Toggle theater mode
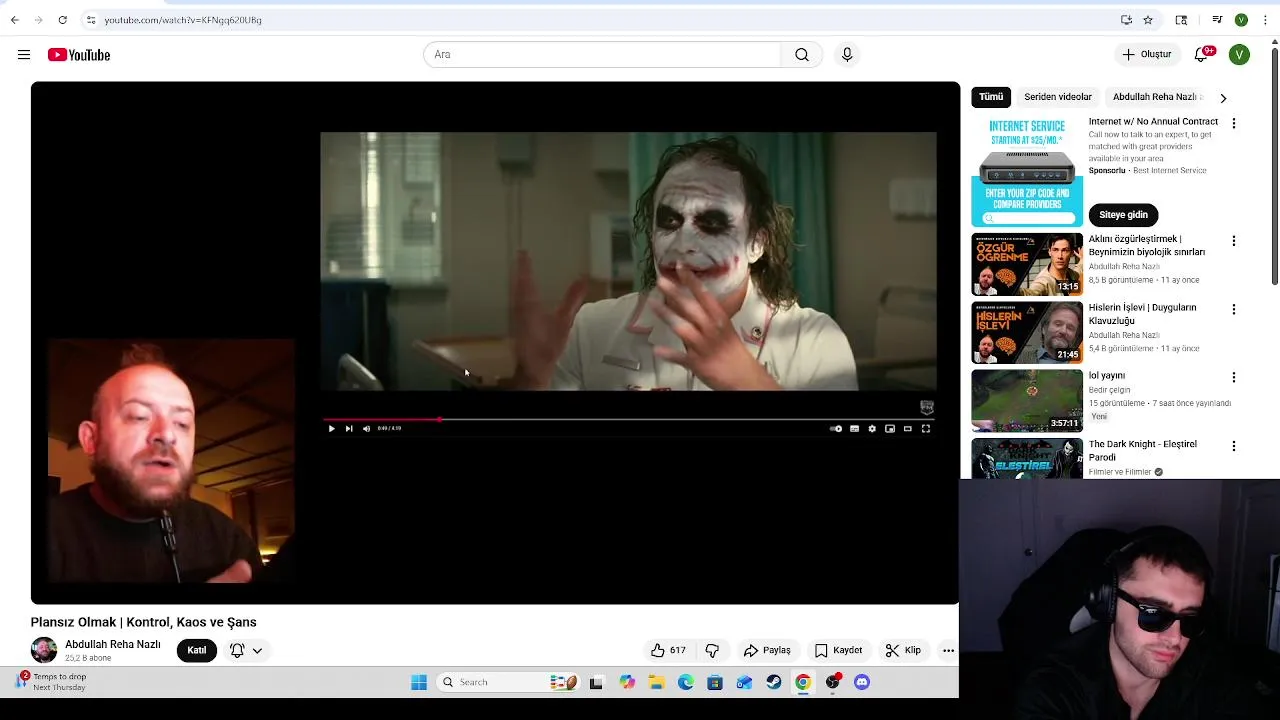 908,428
